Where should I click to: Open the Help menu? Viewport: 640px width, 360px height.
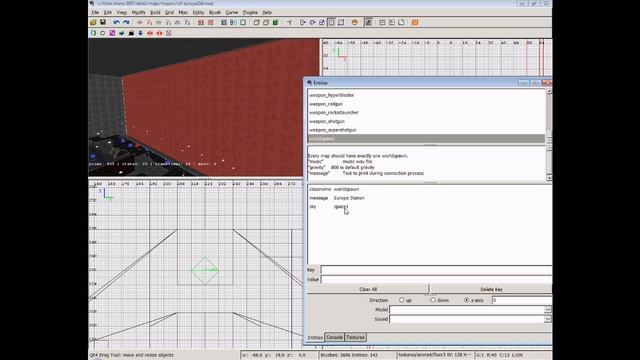(x=267, y=13)
